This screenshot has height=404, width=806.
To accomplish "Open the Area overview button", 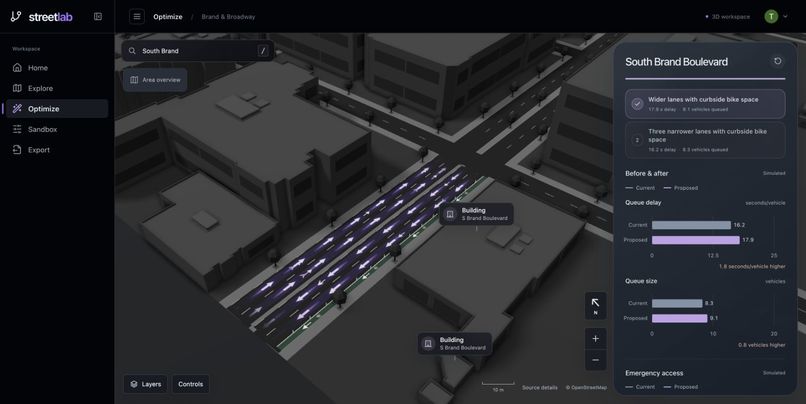I will pyautogui.click(x=155, y=80).
